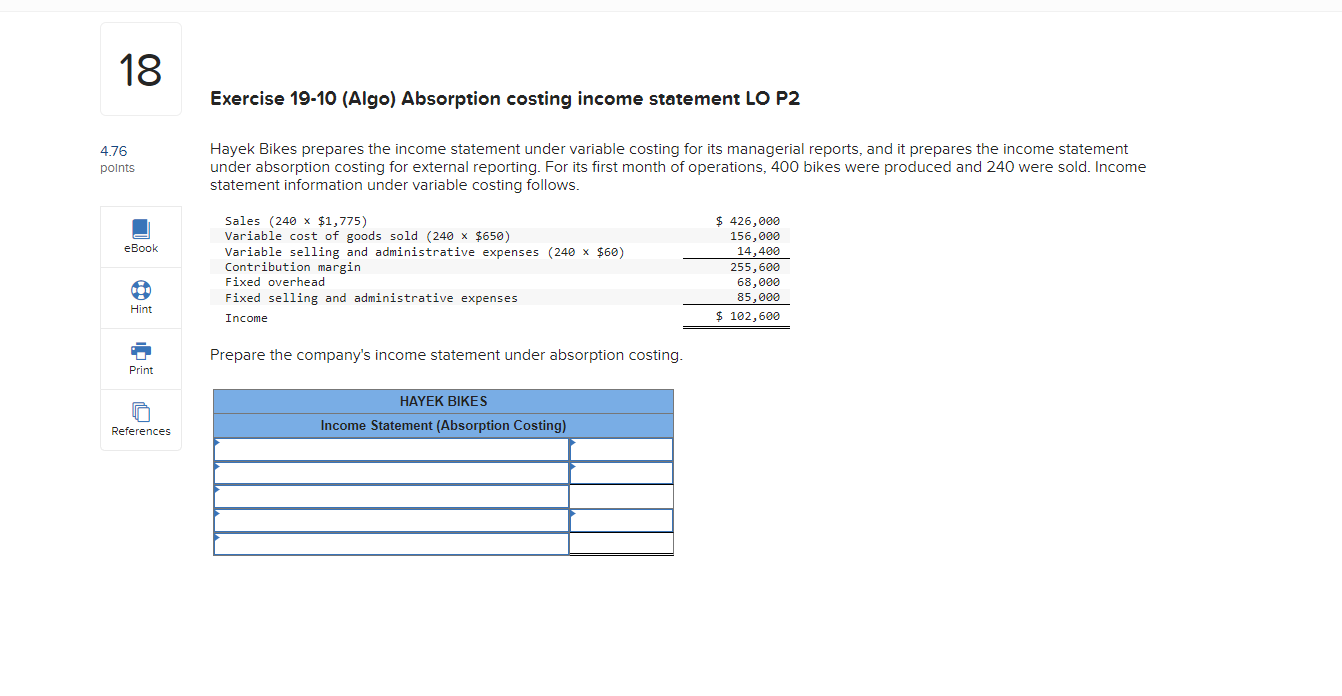The image size is (1342, 696).
Task: Click the Print icon
Action: (141, 351)
